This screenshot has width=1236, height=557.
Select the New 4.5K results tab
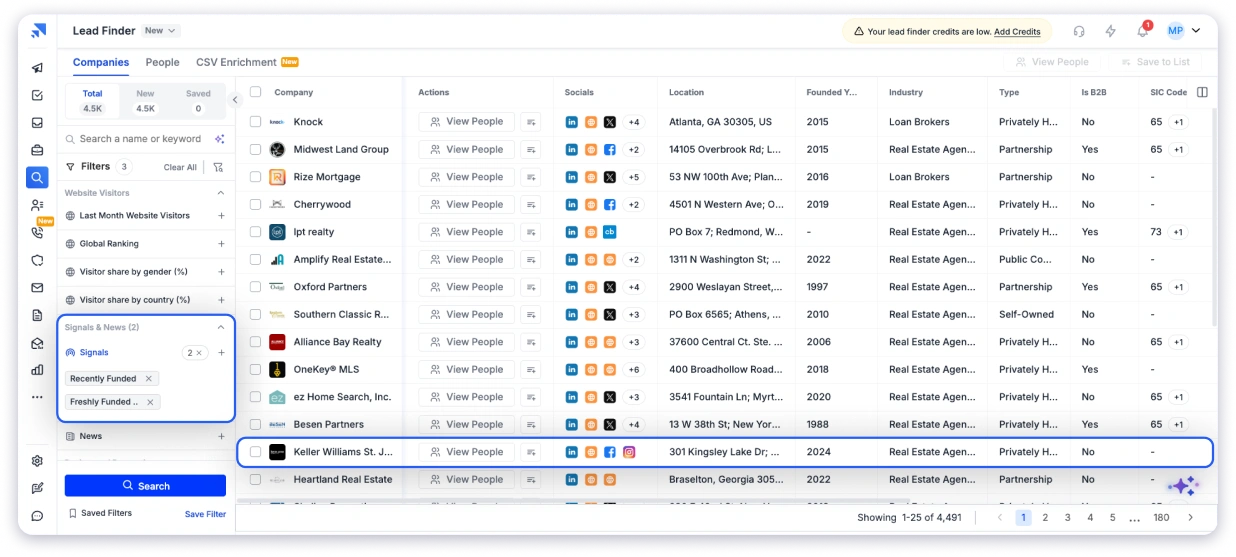click(146, 101)
